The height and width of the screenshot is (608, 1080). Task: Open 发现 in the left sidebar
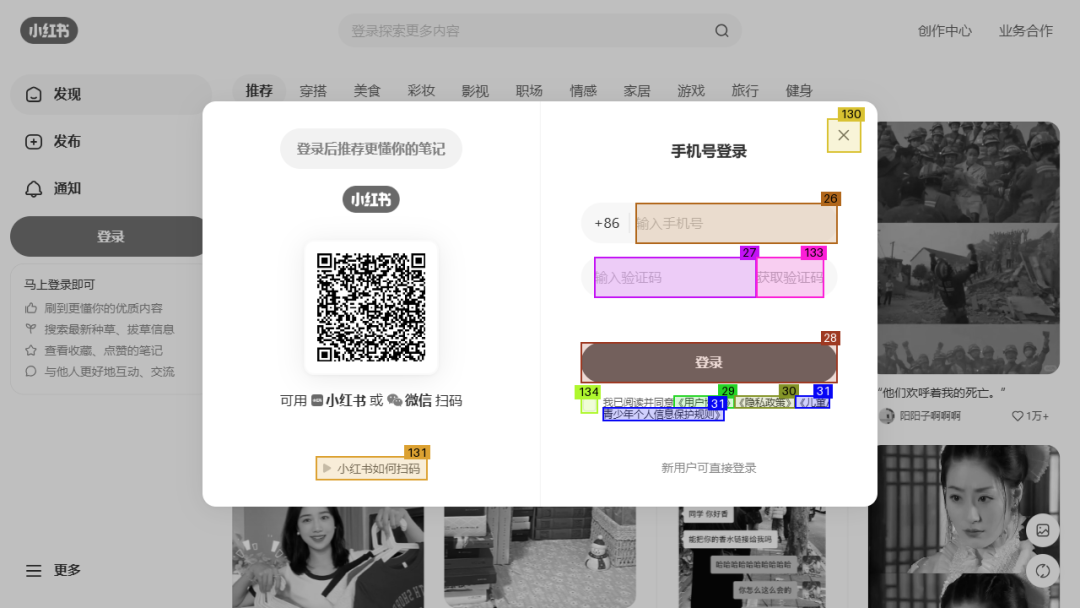110,94
